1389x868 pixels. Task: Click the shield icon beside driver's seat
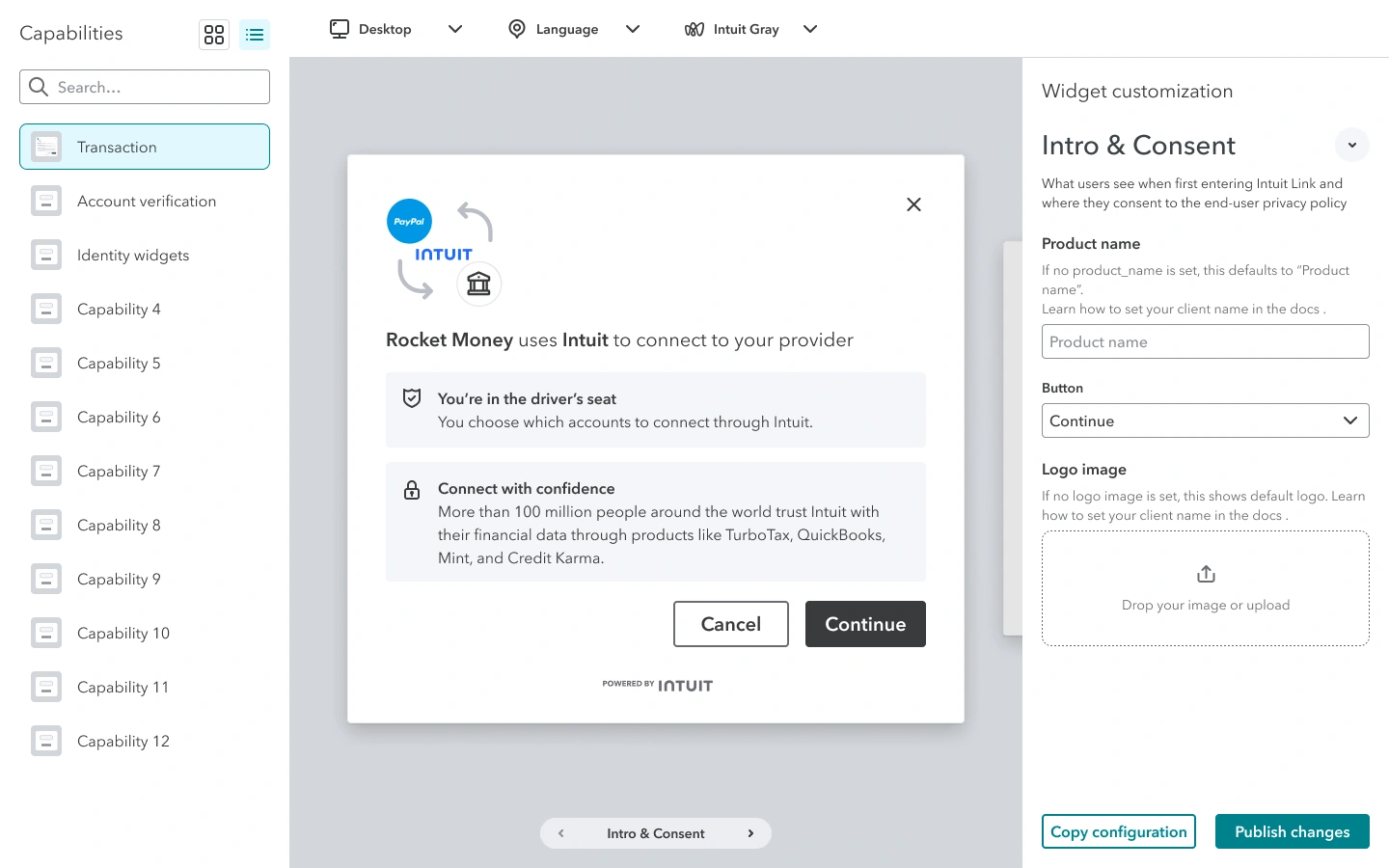(412, 398)
